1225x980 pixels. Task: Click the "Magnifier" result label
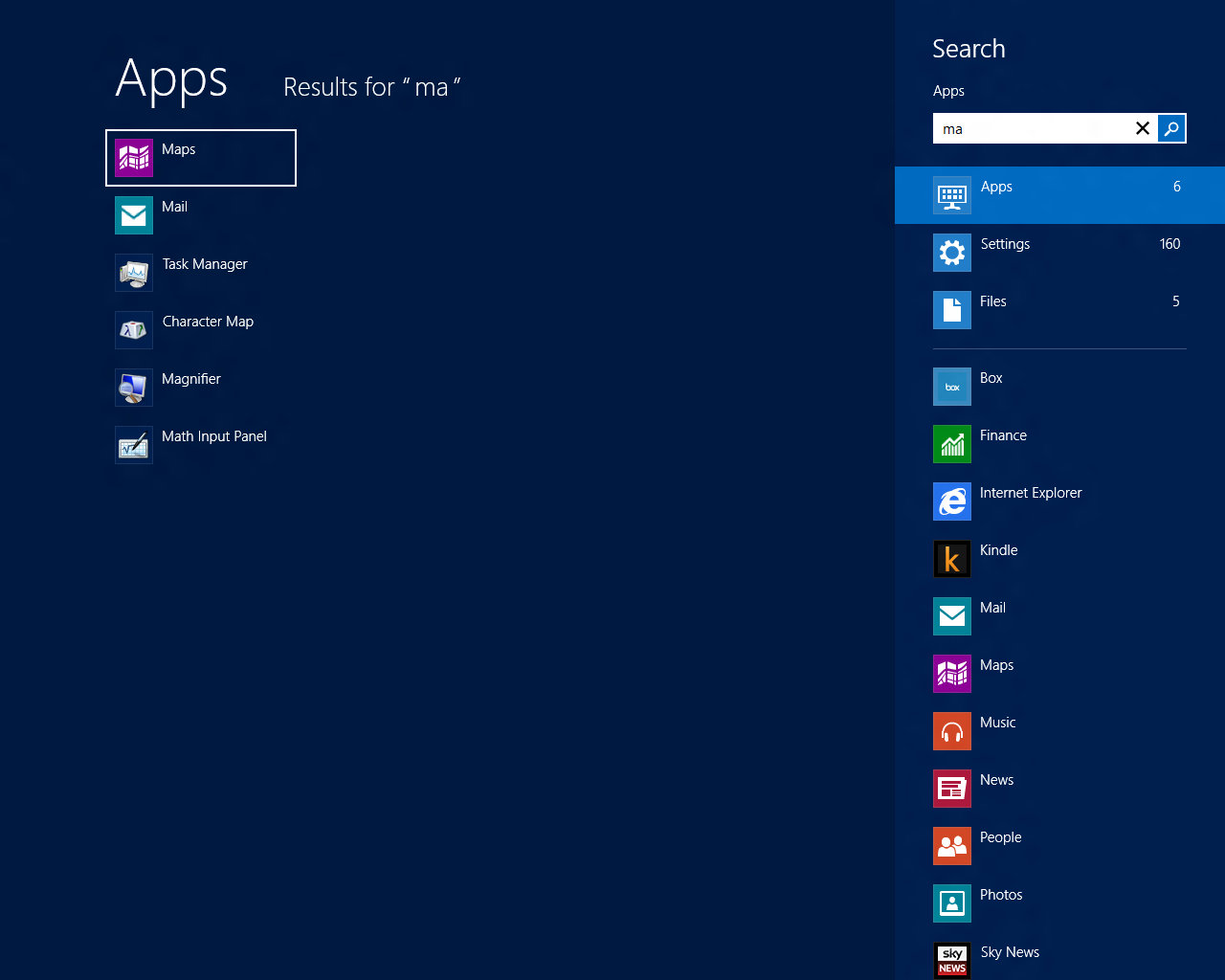click(x=191, y=379)
